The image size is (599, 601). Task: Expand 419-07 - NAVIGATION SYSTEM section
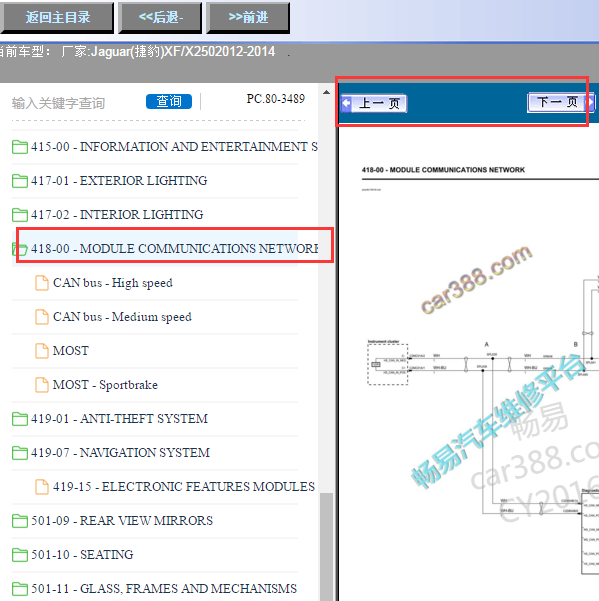click(x=121, y=453)
